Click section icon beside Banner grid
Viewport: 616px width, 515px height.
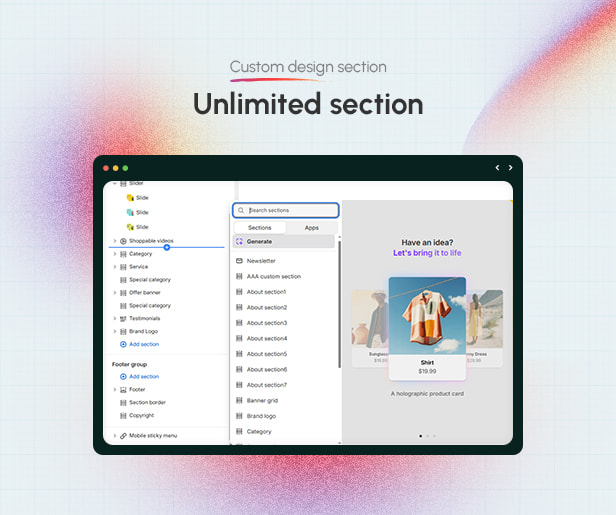click(x=239, y=400)
